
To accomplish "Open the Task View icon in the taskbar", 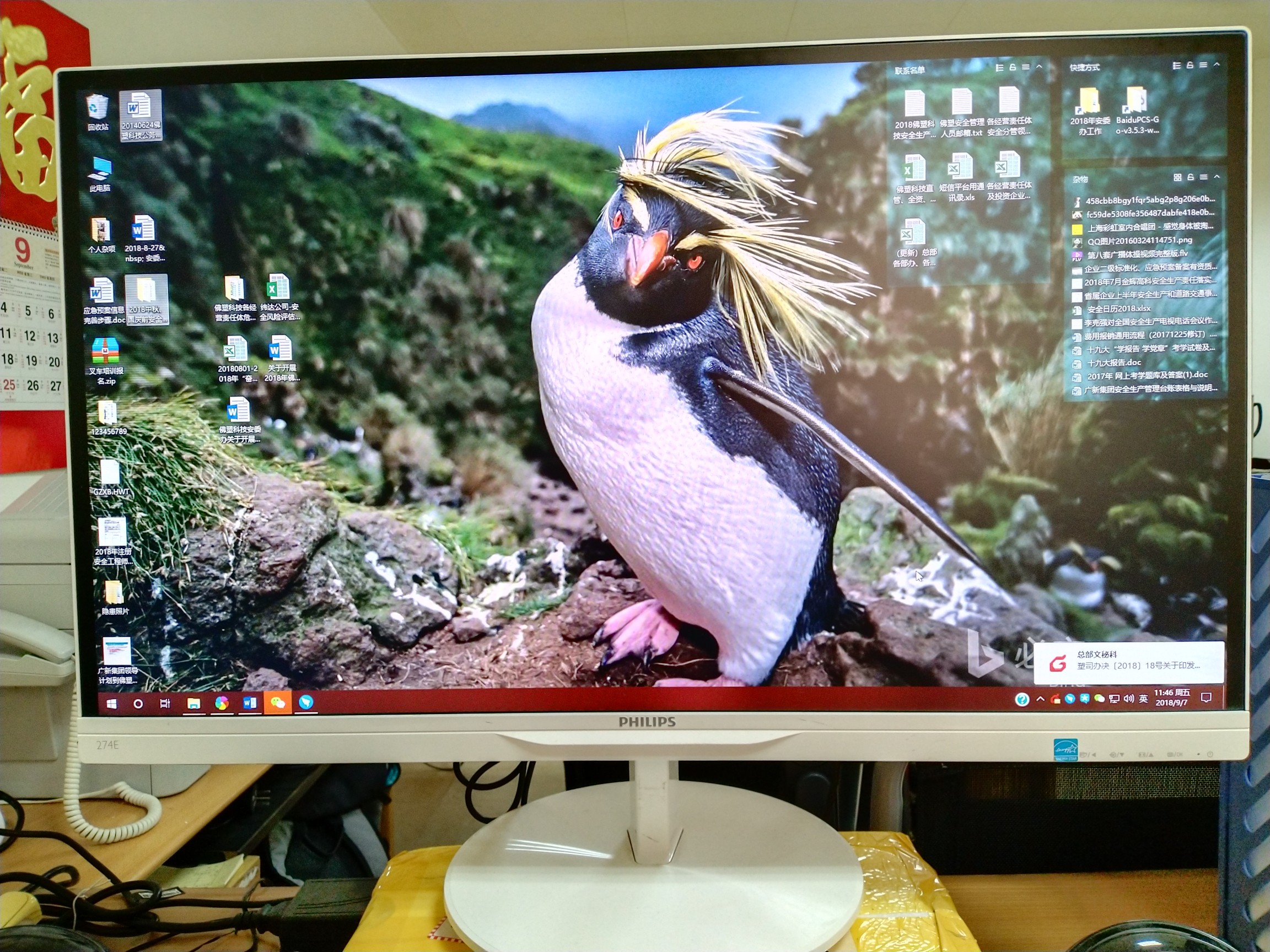I will (x=165, y=704).
